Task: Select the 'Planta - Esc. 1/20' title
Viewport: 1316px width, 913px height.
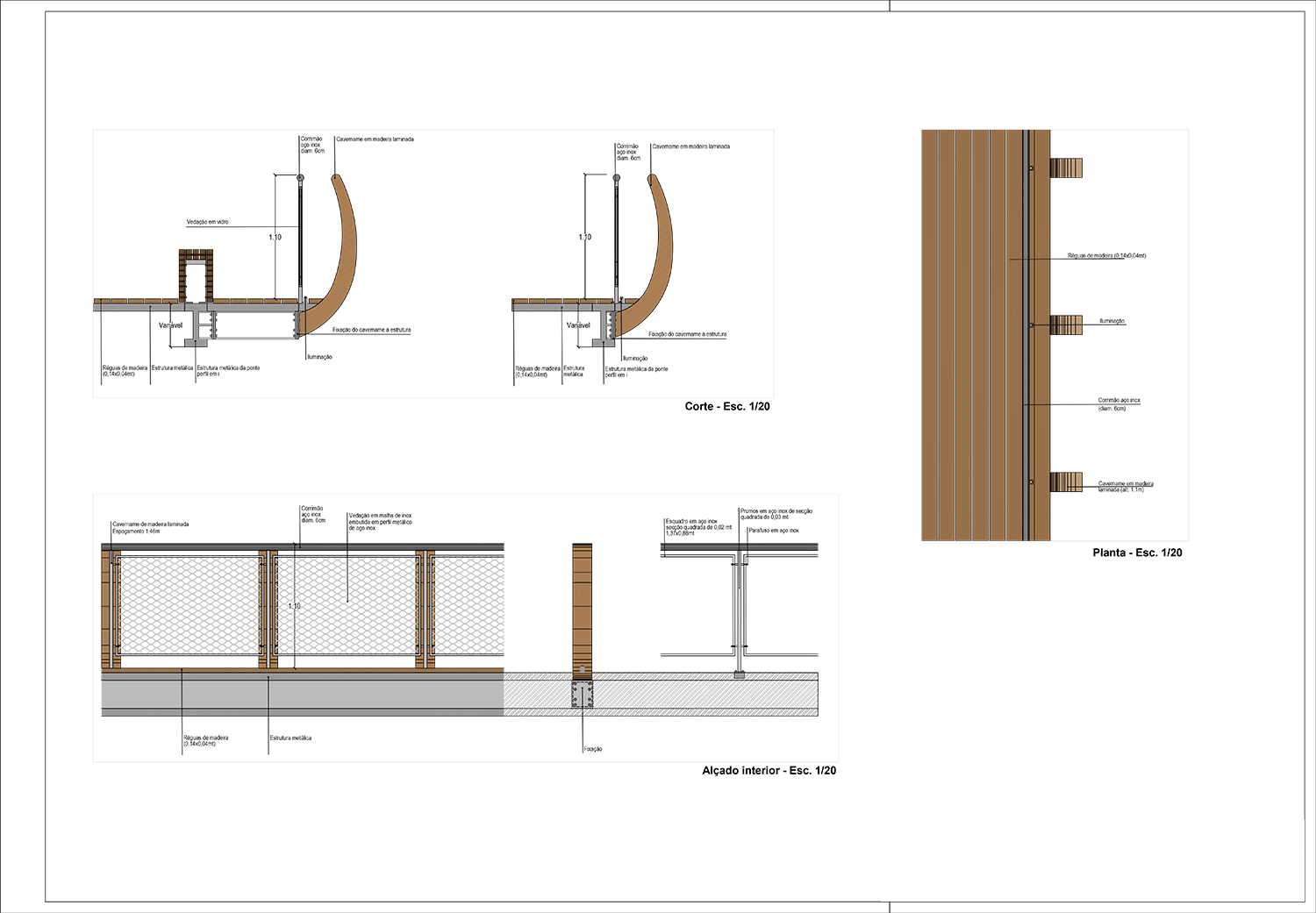Action: point(1137,553)
